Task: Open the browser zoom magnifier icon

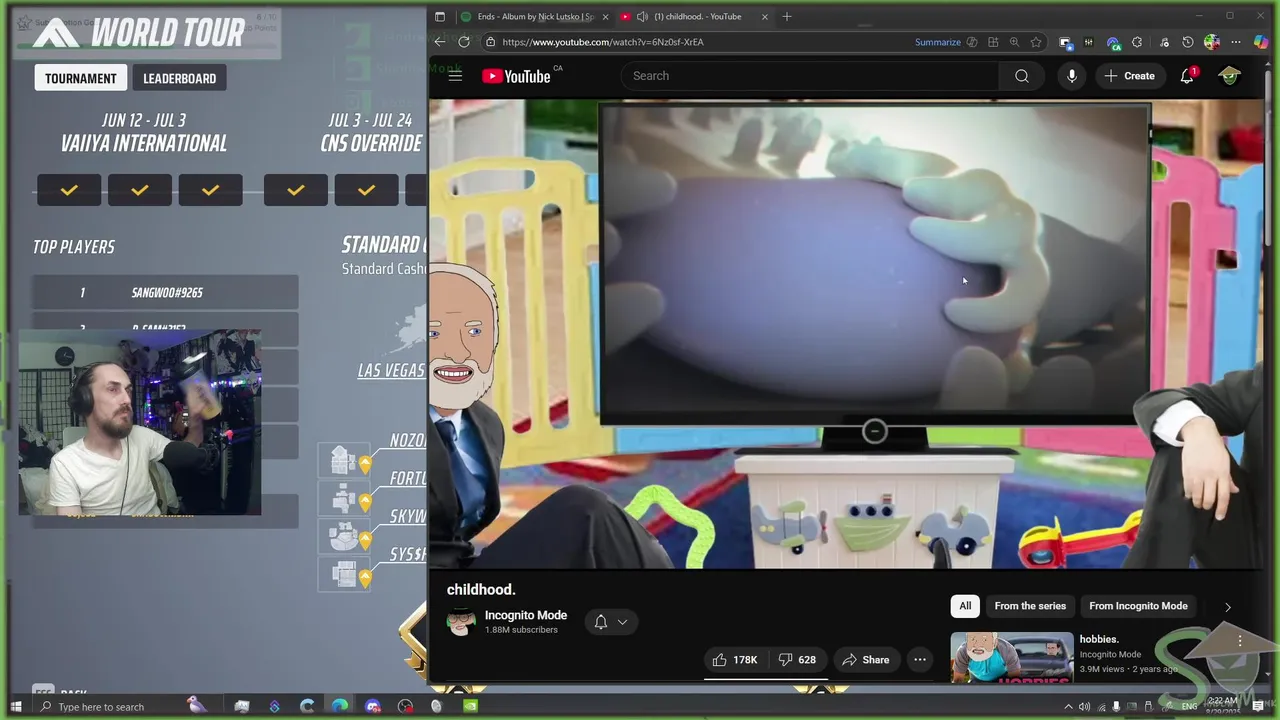Action: [1014, 42]
